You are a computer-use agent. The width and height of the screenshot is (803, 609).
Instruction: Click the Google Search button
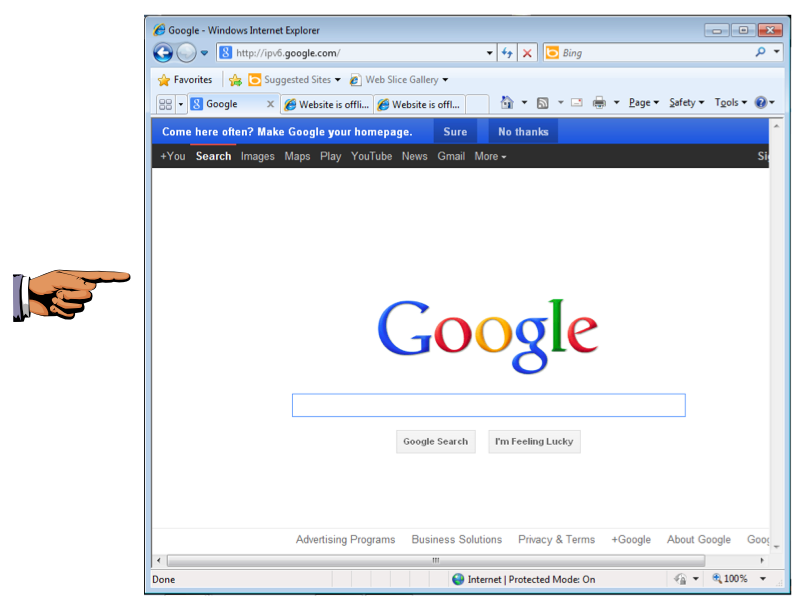point(435,442)
